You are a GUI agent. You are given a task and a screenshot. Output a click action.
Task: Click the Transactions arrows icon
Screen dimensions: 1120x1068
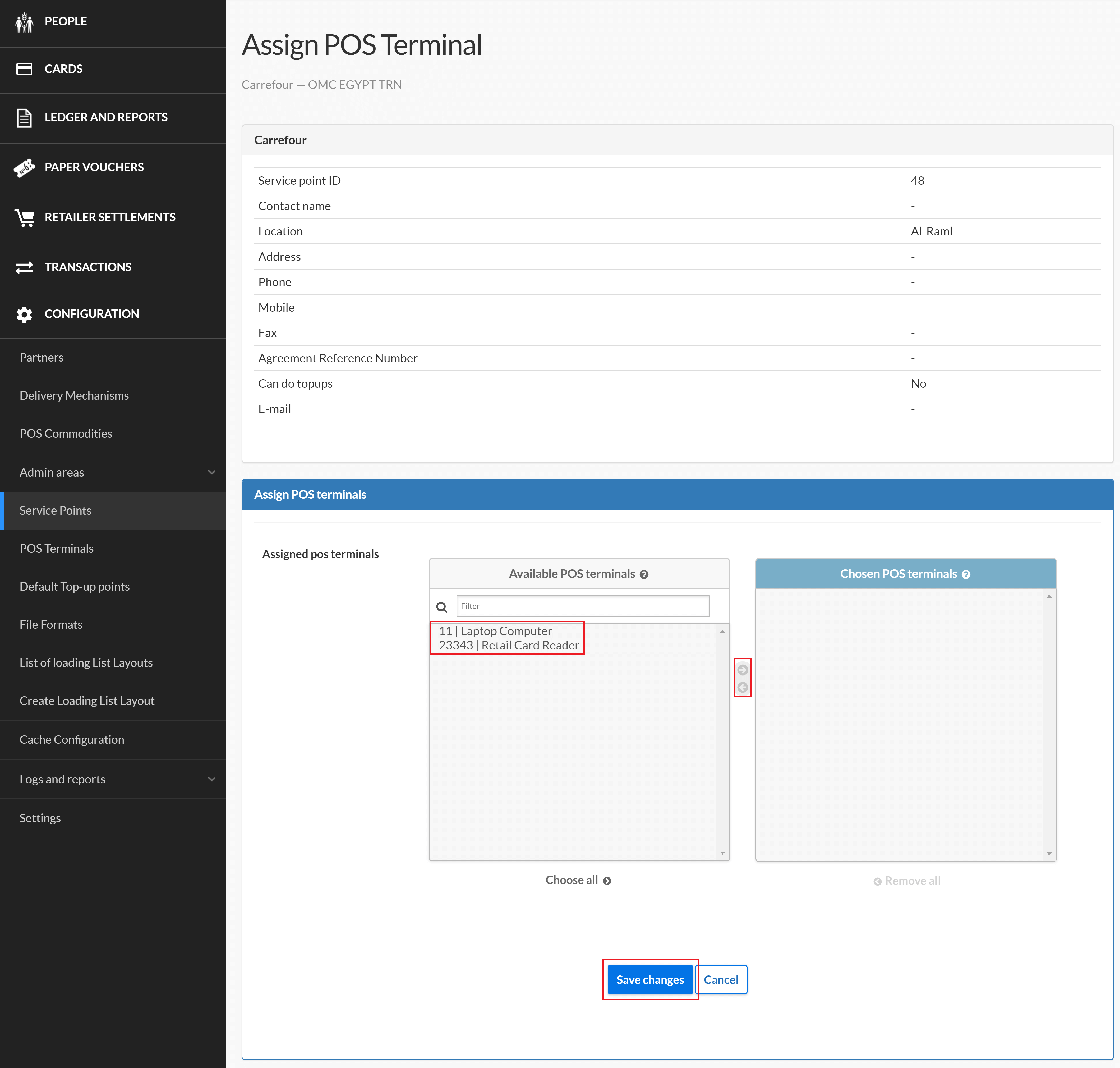coord(24,267)
